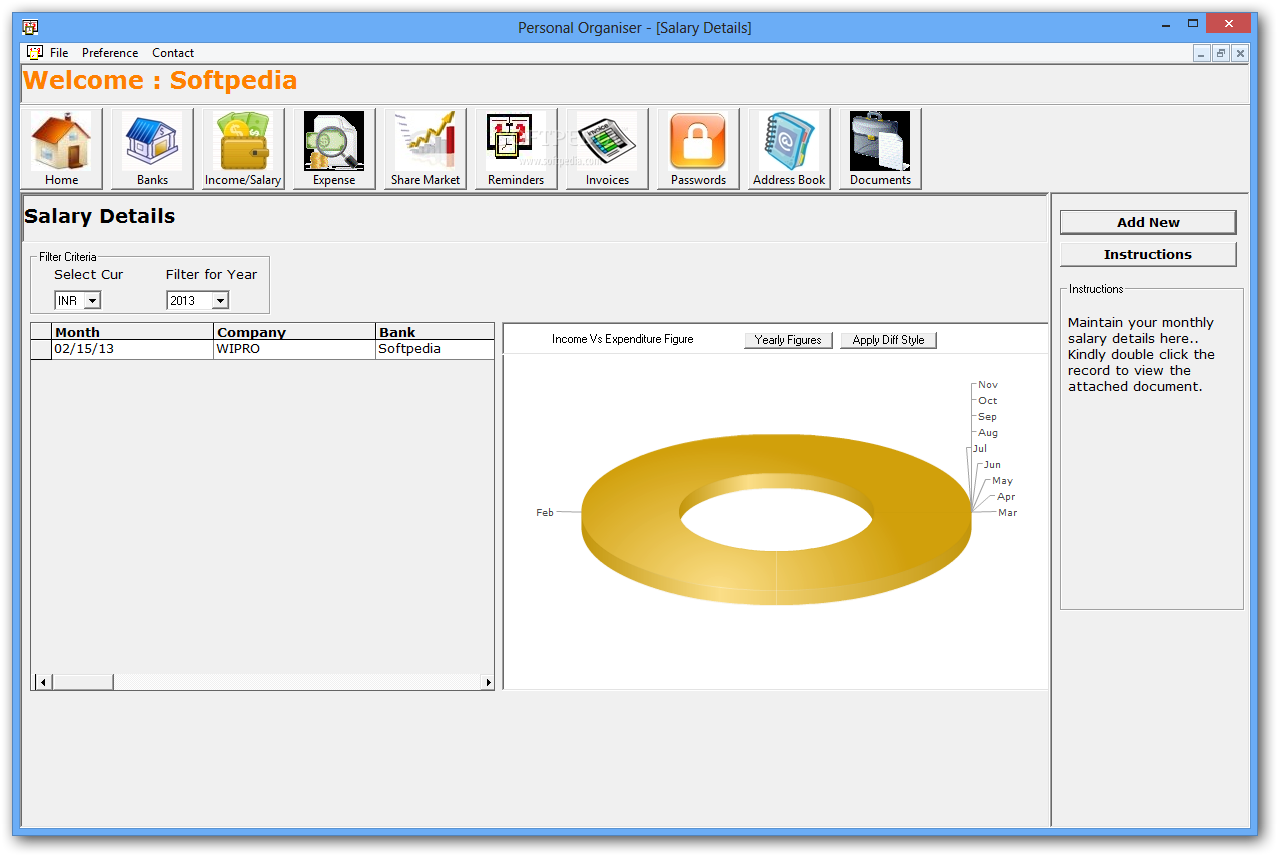The image size is (1278, 856).
Task: Click the Instructions button
Action: pyautogui.click(x=1148, y=254)
